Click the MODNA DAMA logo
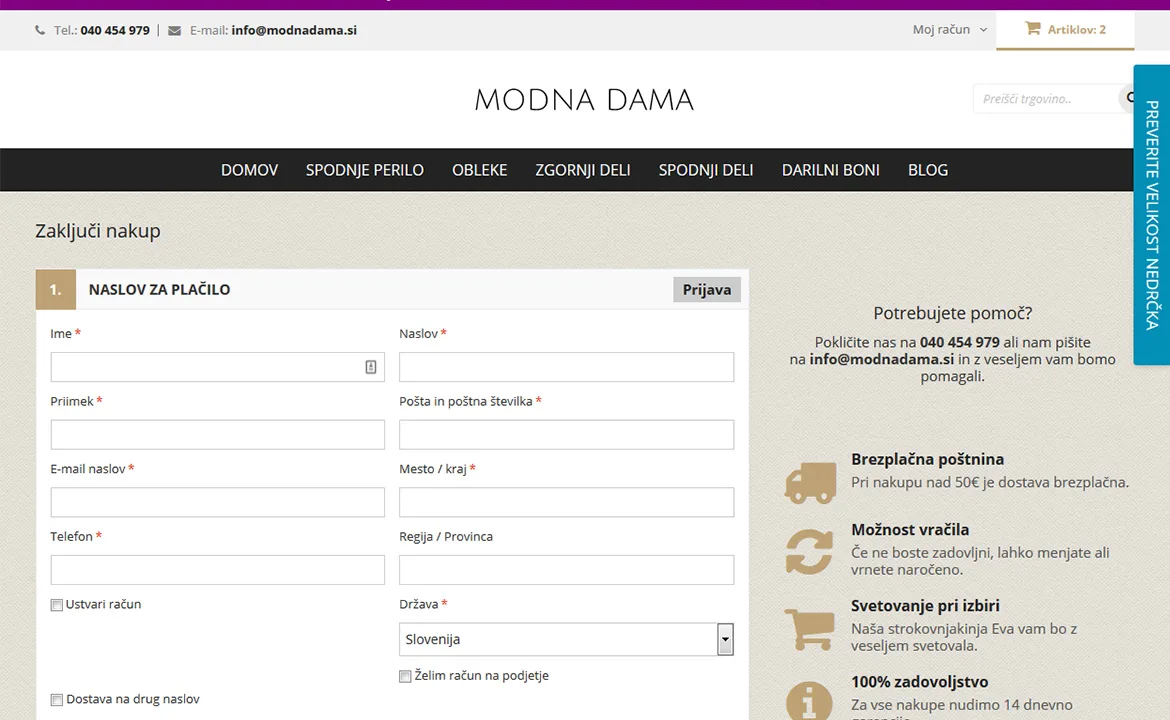 click(584, 100)
